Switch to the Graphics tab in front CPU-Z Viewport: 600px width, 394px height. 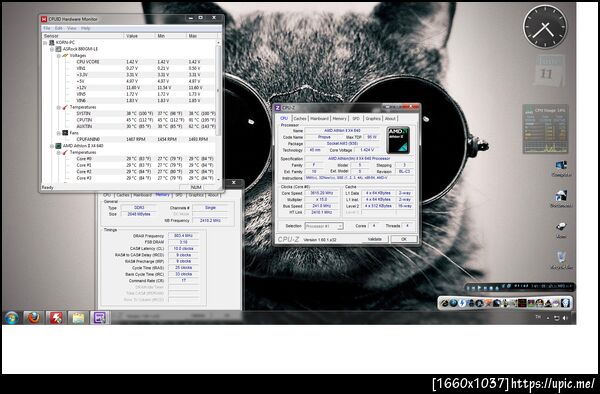(x=373, y=119)
